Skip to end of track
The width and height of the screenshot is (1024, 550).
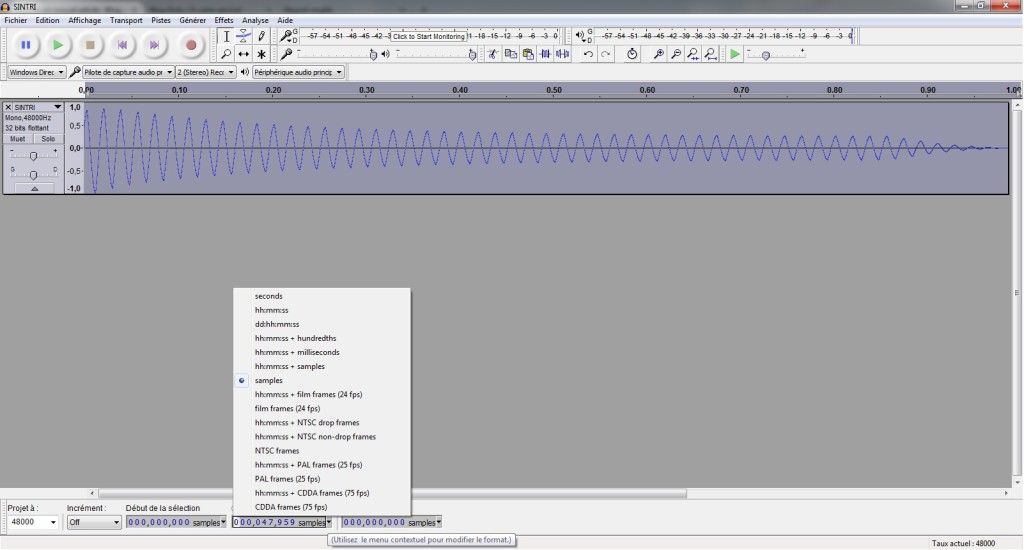click(154, 45)
